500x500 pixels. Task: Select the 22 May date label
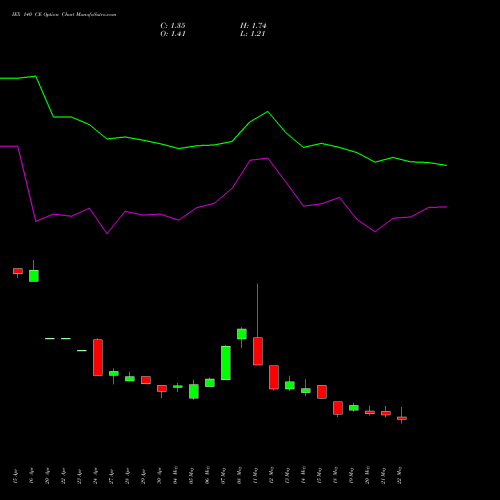click(399, 475)
